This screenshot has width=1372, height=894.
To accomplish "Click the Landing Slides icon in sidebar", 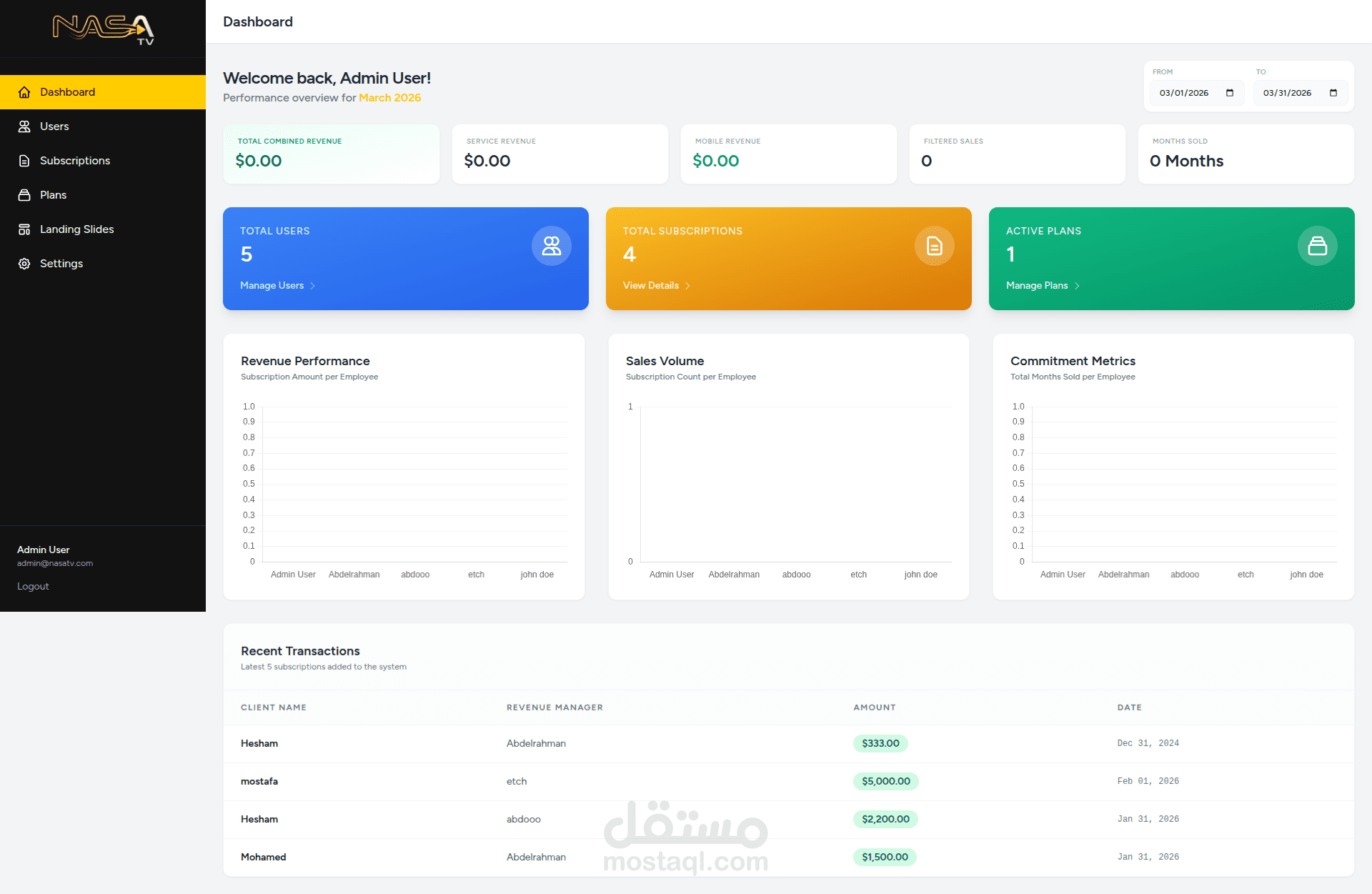I will click(x=24, y=229).
